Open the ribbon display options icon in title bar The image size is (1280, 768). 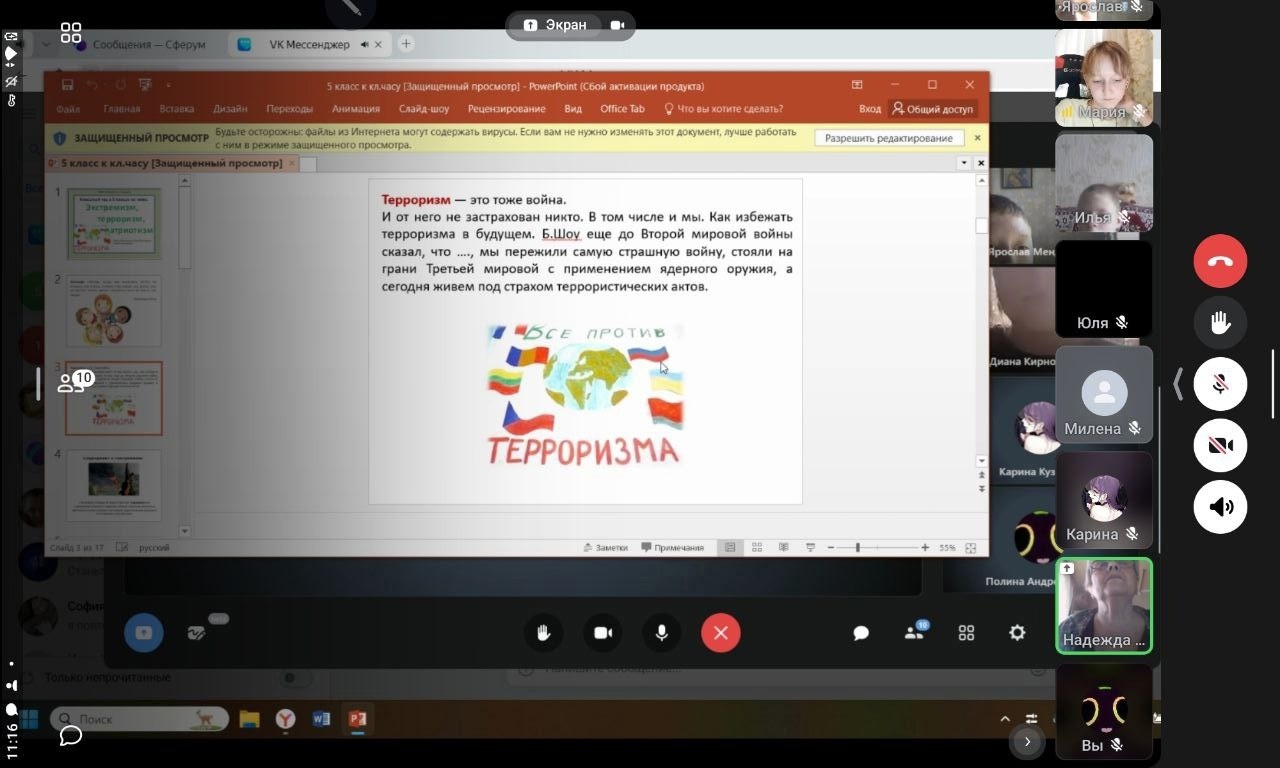tap(857, 85)
